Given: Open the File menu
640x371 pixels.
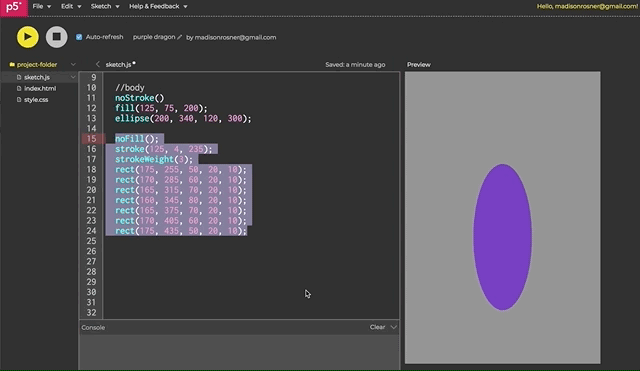Looking at the screenshot, I should tap(42, 6).
